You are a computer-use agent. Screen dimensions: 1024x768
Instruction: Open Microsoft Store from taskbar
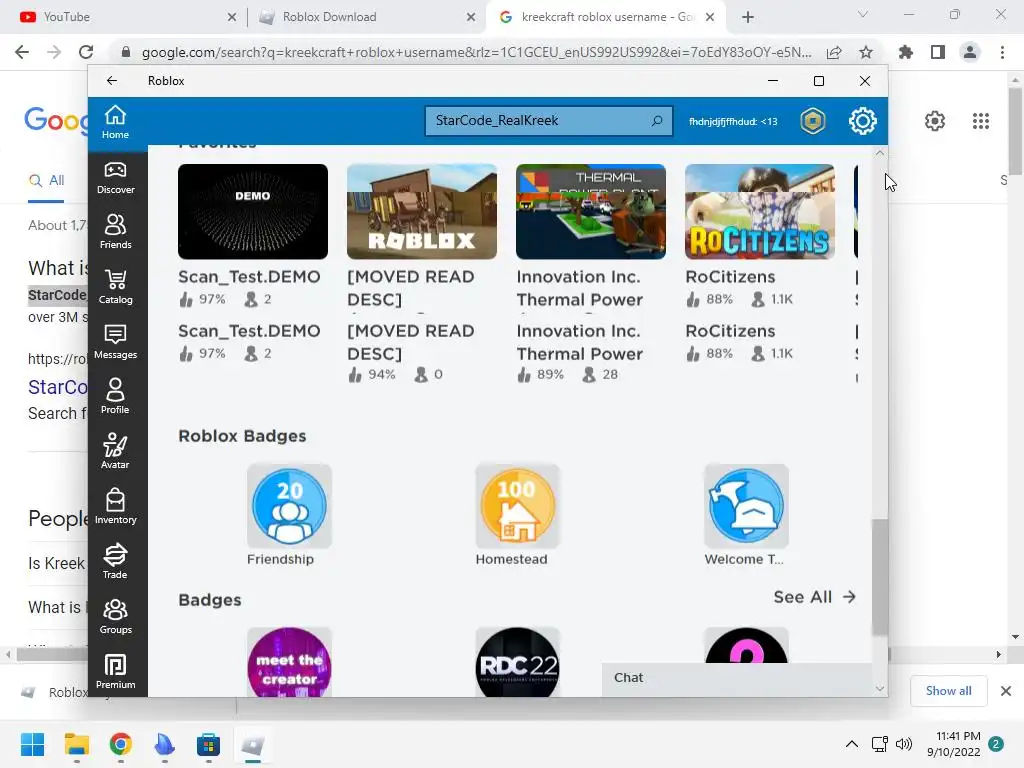208,744
